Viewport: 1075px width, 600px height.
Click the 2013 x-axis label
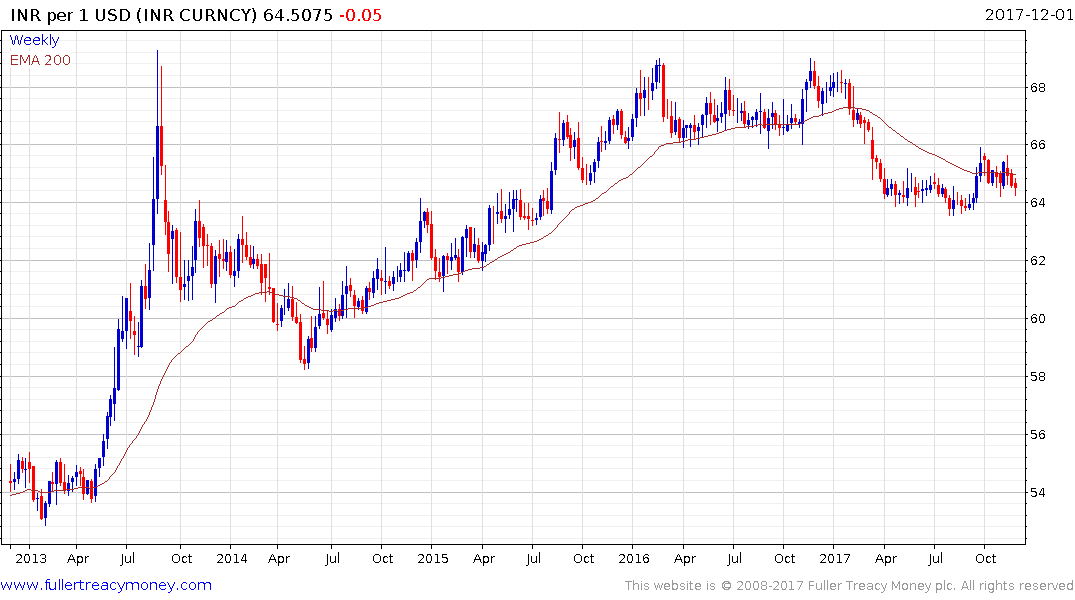pos(31,558)
